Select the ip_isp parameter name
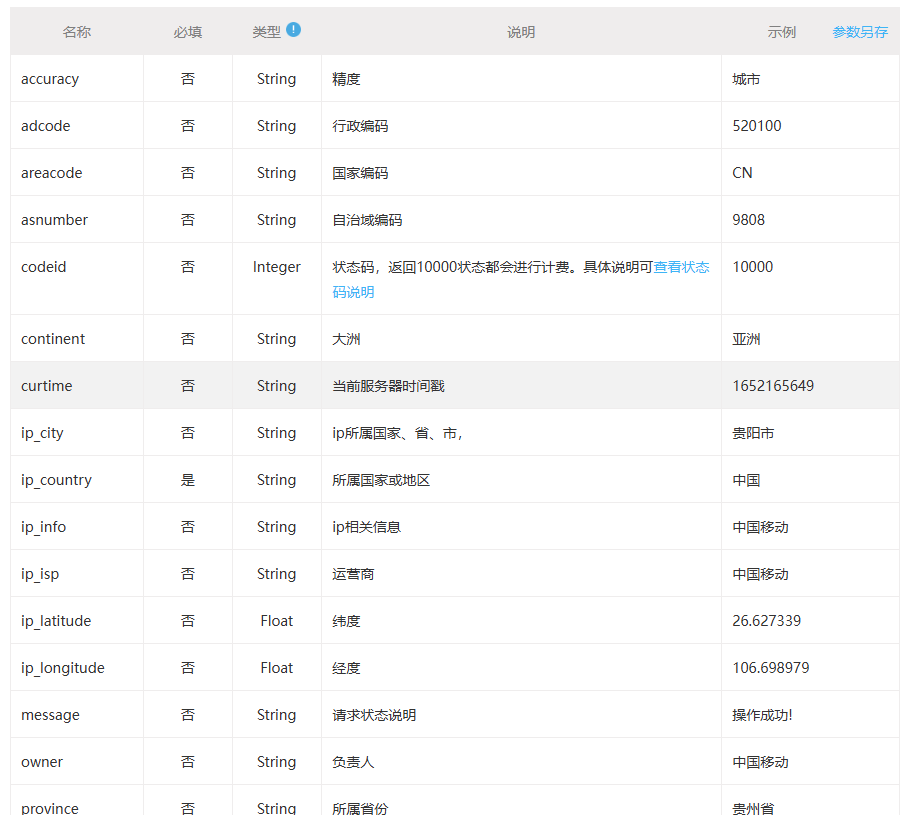The width and height of the screenshot is (911, 815). point(40,575)
